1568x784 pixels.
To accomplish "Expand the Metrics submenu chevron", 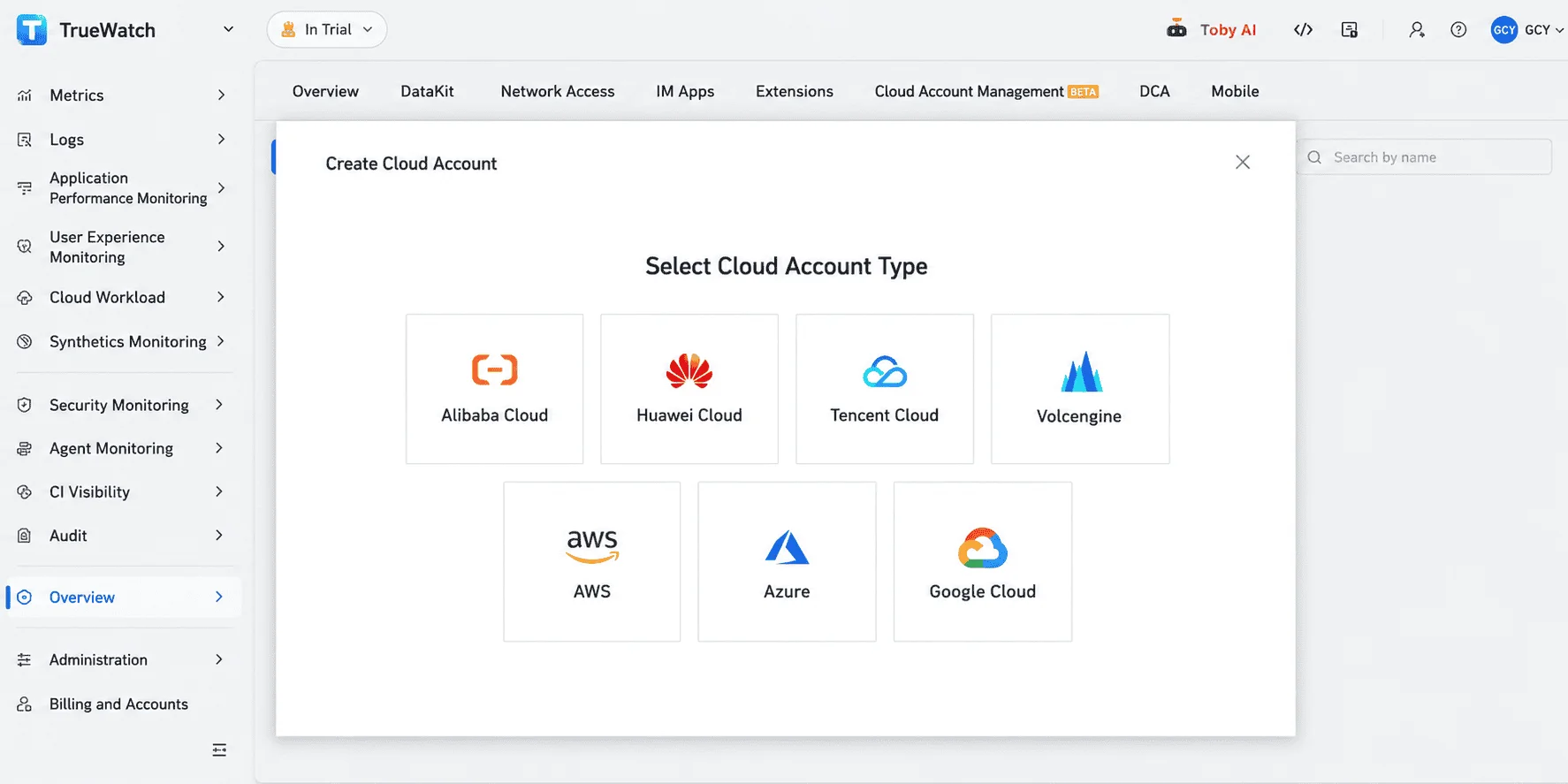I will 221,95.
